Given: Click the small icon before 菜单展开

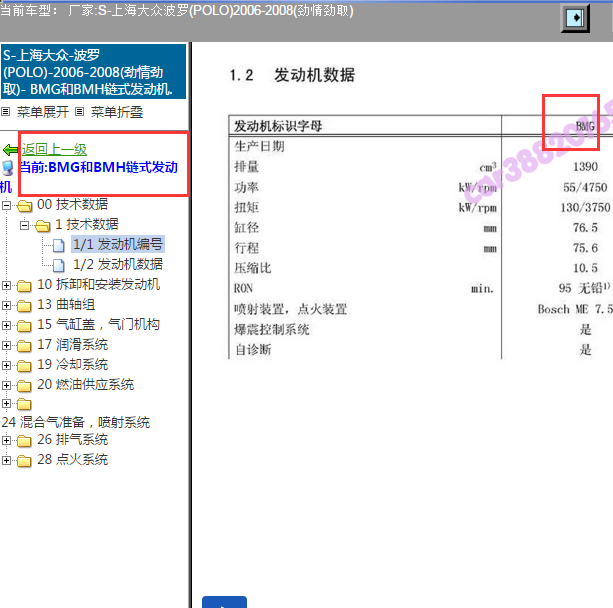Looking at the screenshot, I should pos(5,112).
